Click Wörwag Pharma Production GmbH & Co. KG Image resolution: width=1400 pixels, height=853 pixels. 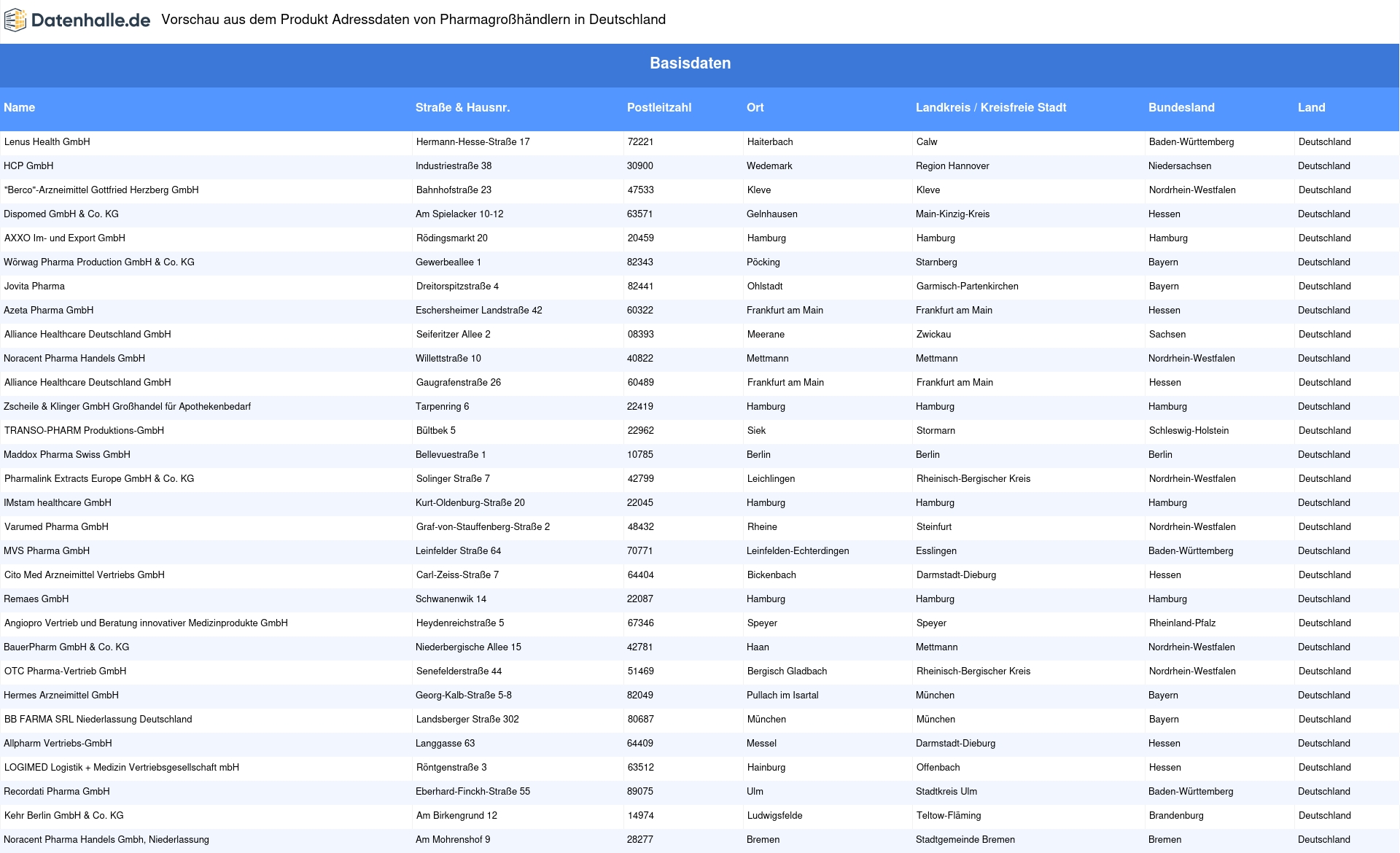pos(99,262)
